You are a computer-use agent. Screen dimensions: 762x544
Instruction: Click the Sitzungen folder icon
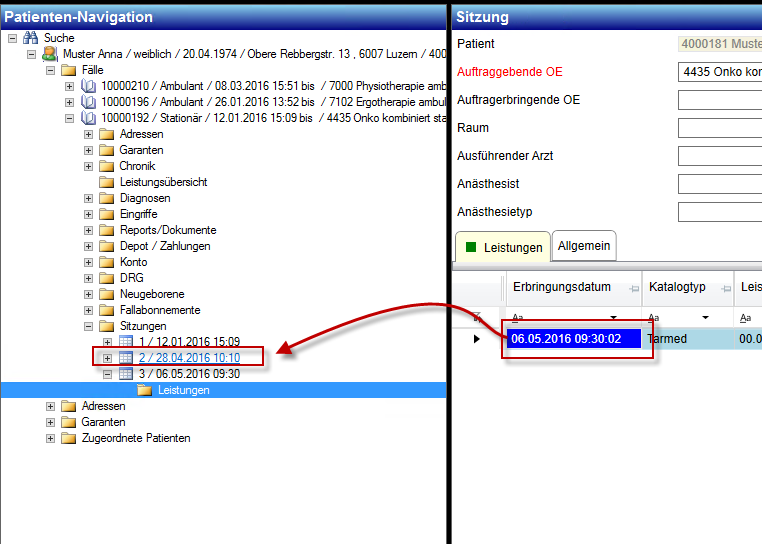pos(106,326)
